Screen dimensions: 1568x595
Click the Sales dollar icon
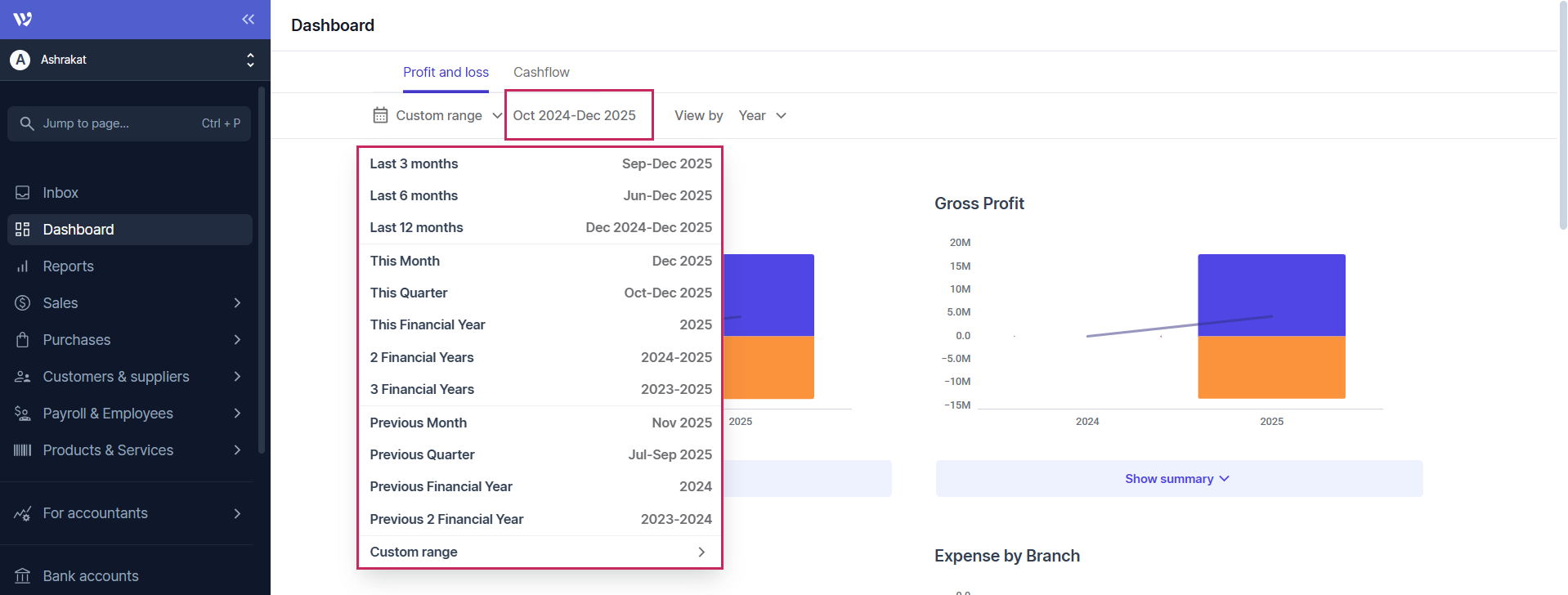(x=23, y=303)
